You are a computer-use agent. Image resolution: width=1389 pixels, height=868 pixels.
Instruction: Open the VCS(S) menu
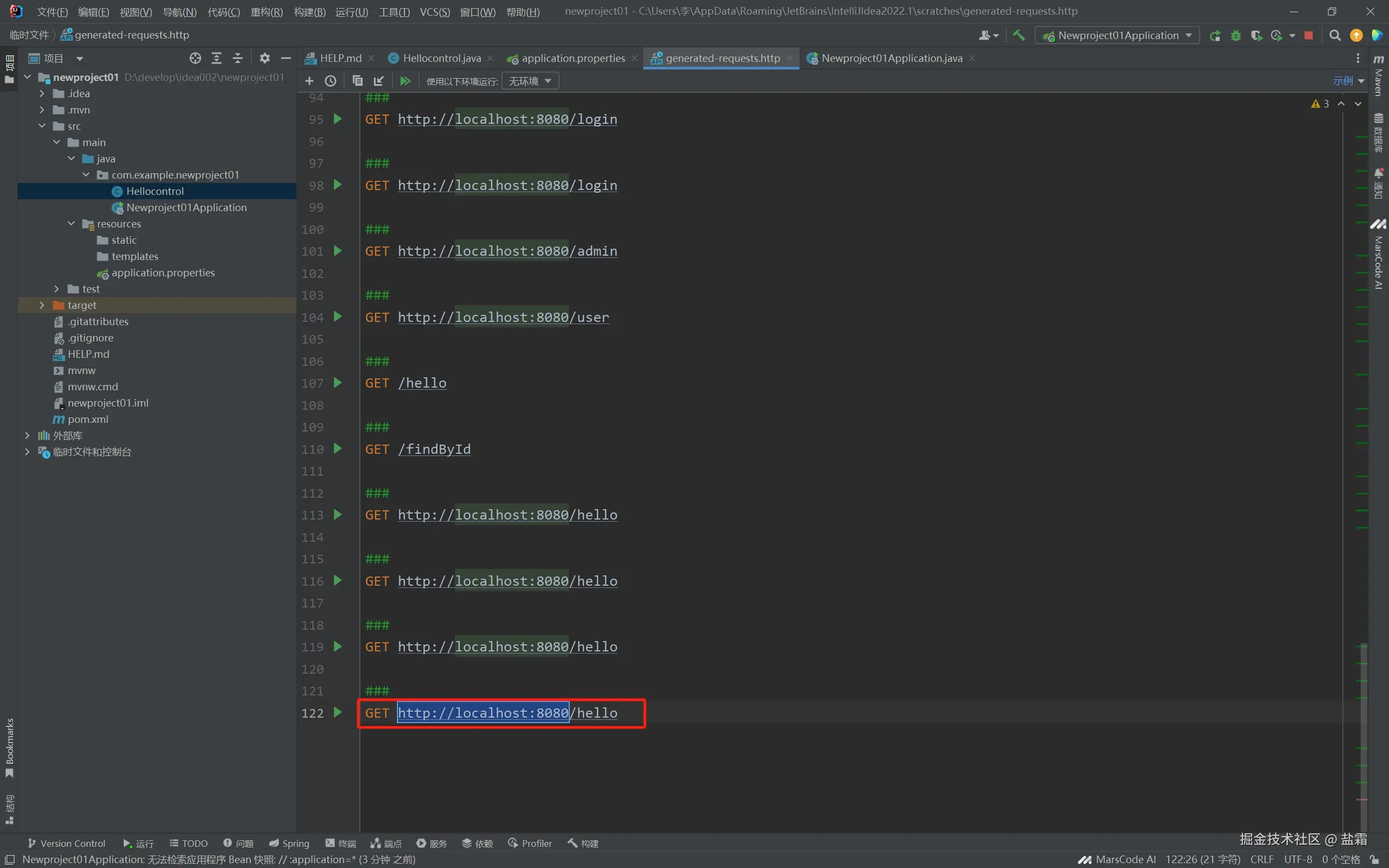coord(434,12)
